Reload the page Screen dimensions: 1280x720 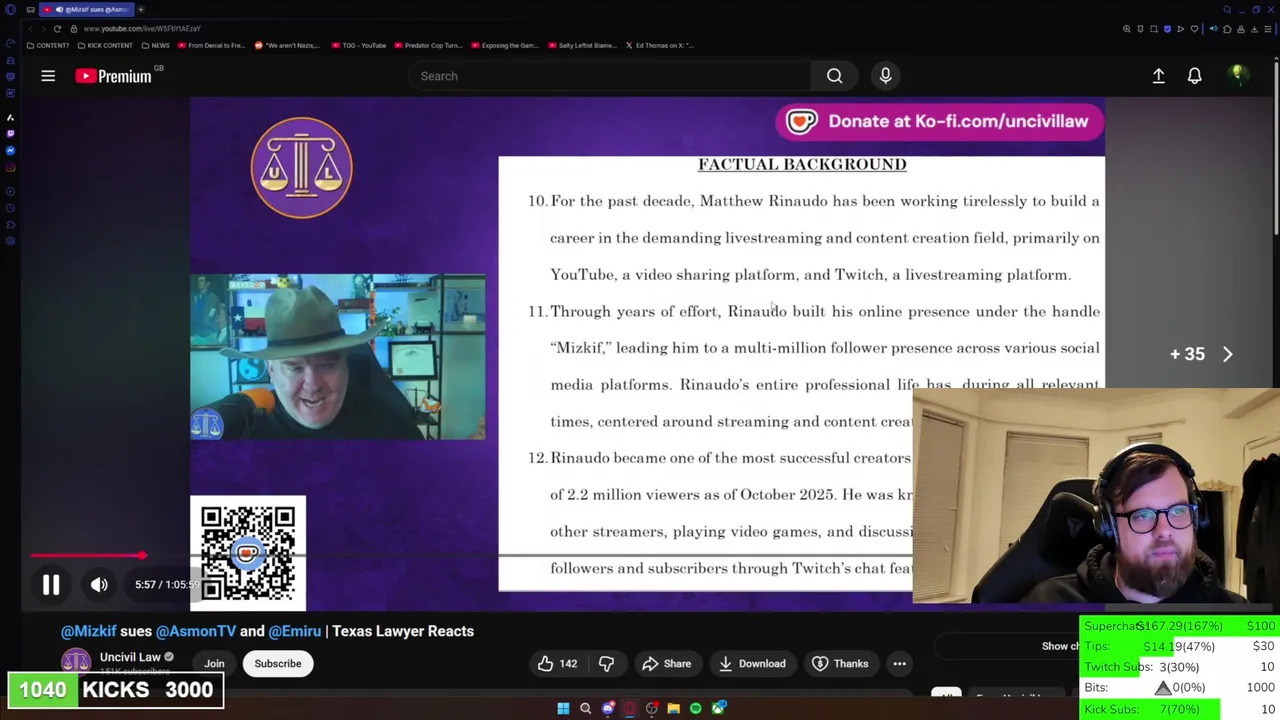click(57, 28)
